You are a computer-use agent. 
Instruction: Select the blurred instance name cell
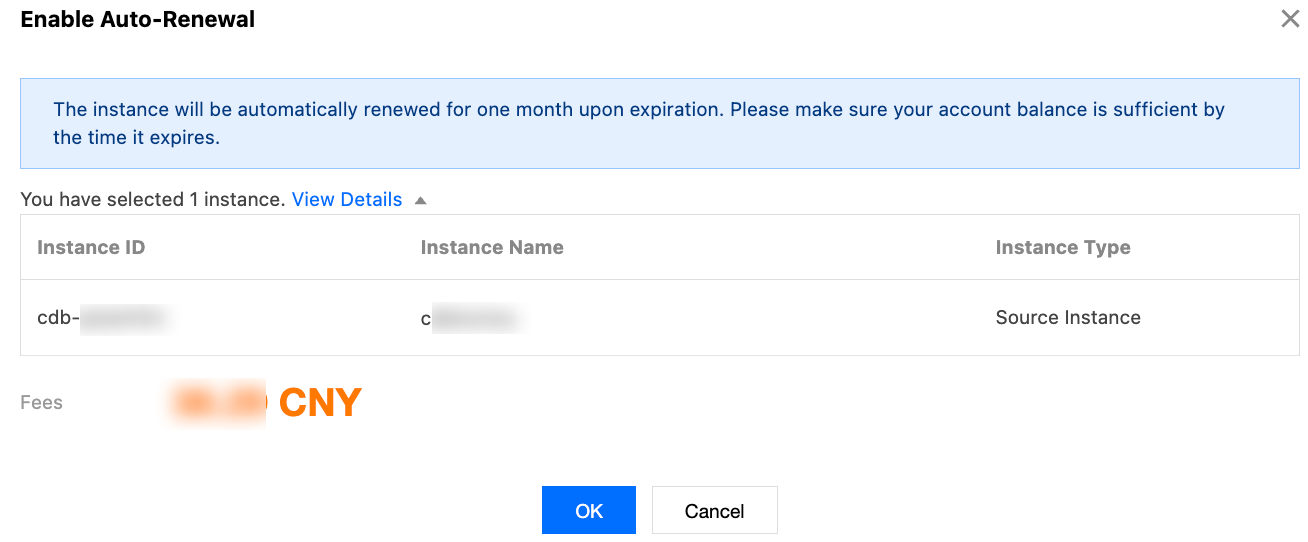(470, 318)
